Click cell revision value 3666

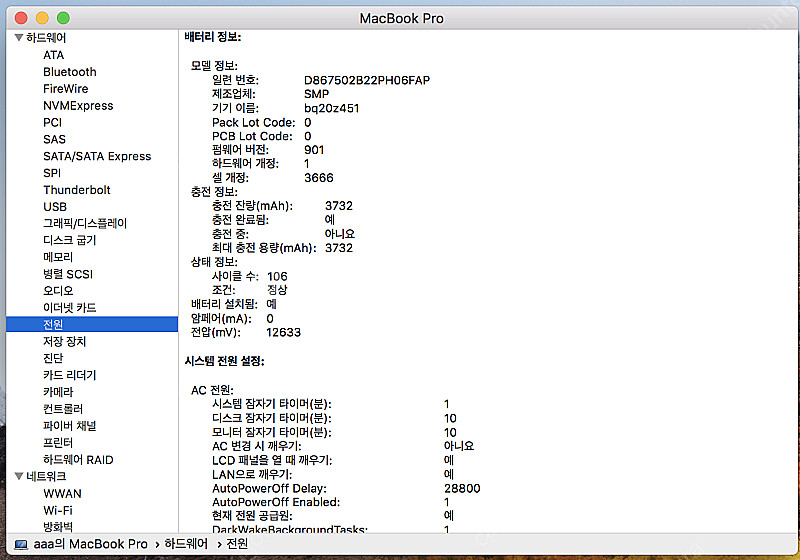318,178
